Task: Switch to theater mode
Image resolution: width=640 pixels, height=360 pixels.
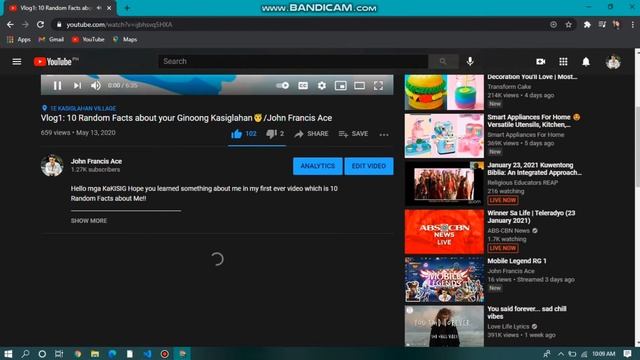Action: [x=360, y=85]
